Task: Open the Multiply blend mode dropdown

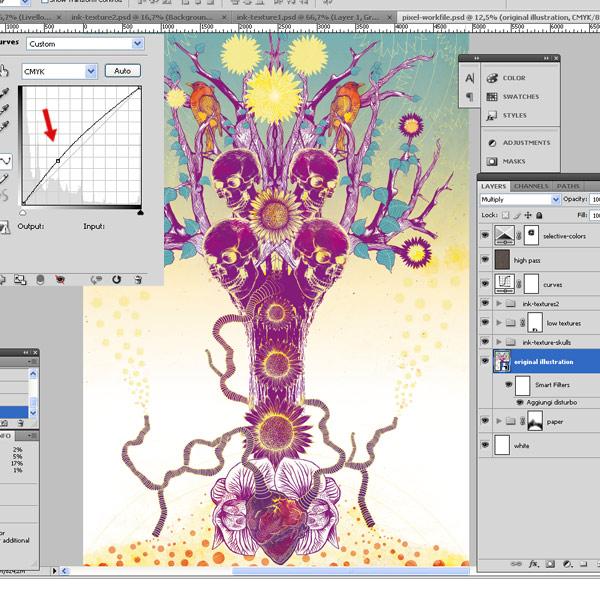Action: click(x=520, y=200)
